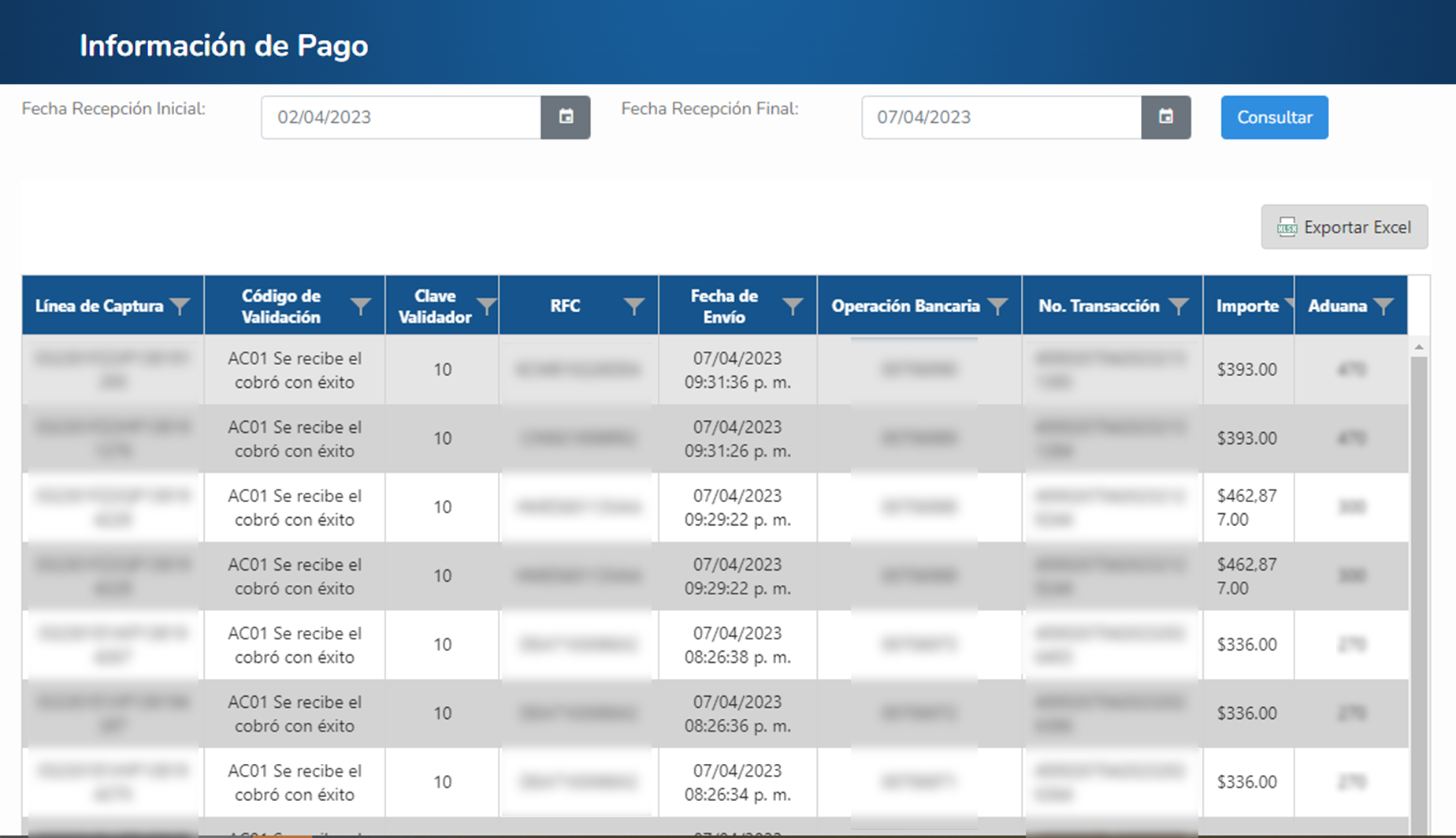
Task: Sort by Aduana column header
Action: point(1337,306)
